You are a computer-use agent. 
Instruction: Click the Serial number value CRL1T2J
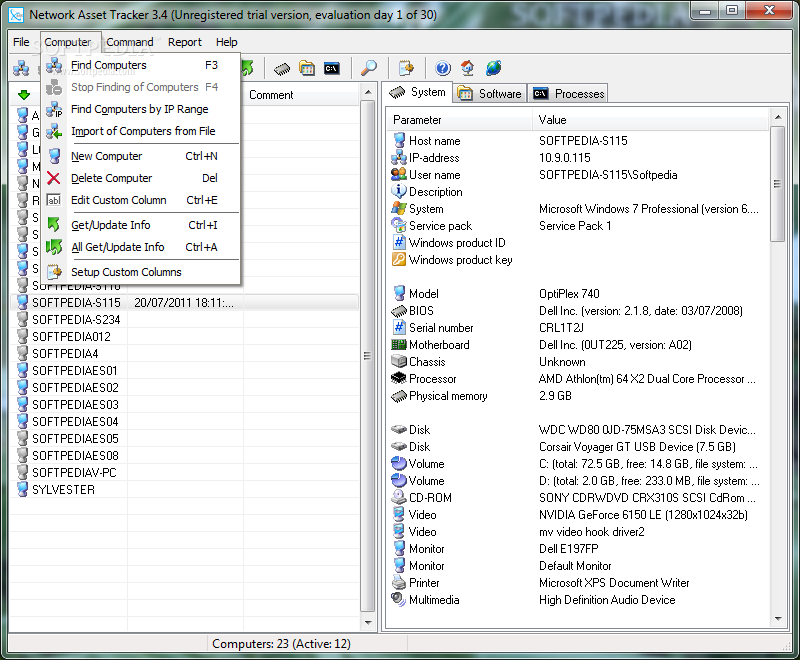click(561, 327)
